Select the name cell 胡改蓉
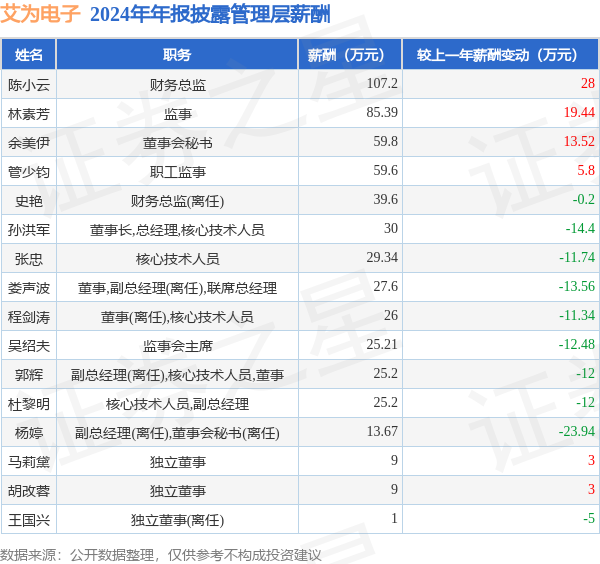The image size is (600, 564). [29, 492]
